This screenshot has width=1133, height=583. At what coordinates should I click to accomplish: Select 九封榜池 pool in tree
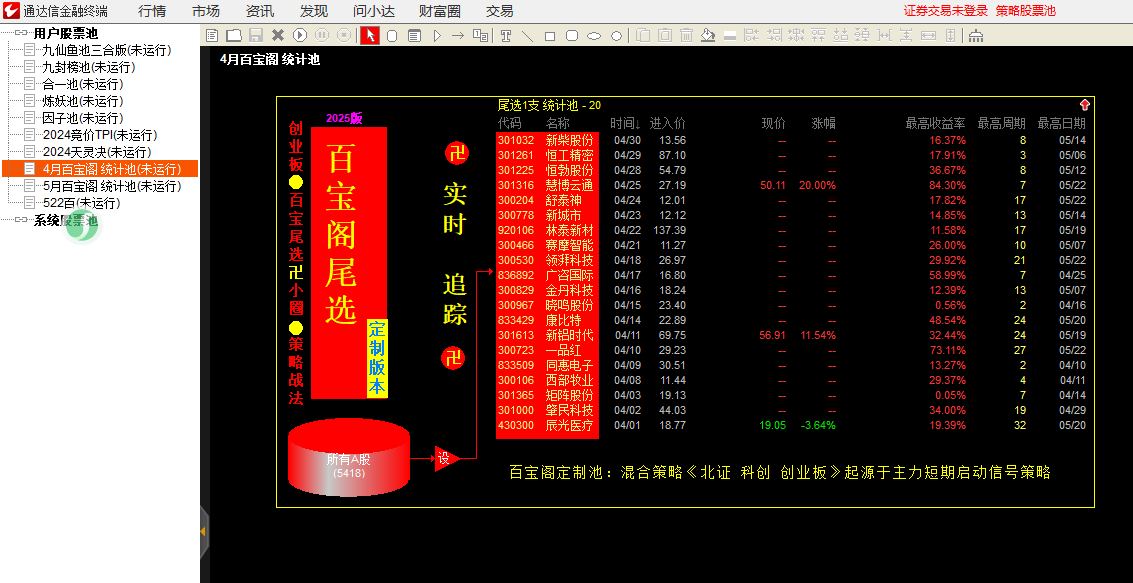[x=88, y=67]
